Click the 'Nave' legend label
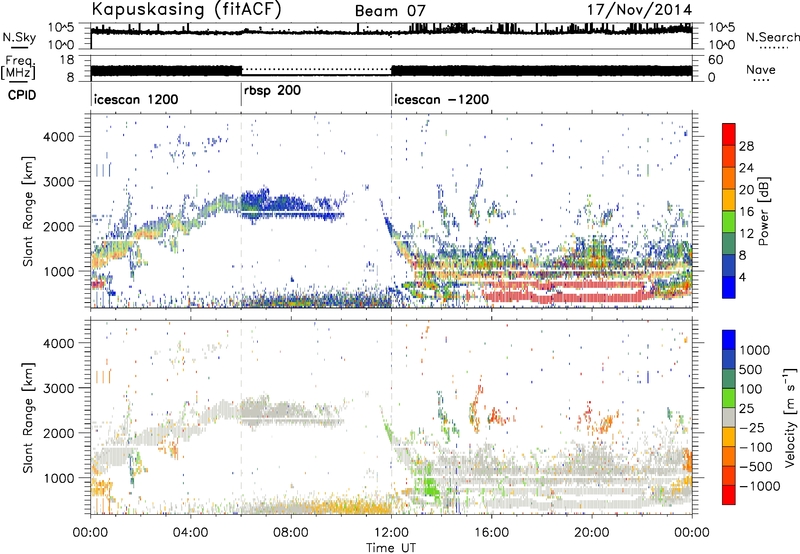 pos(761,70)
